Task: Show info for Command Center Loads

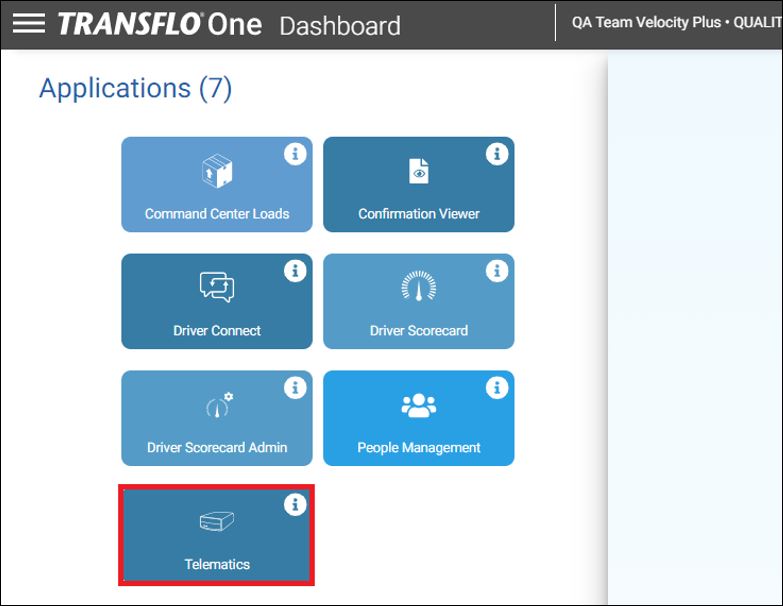Action: (295, 154)
